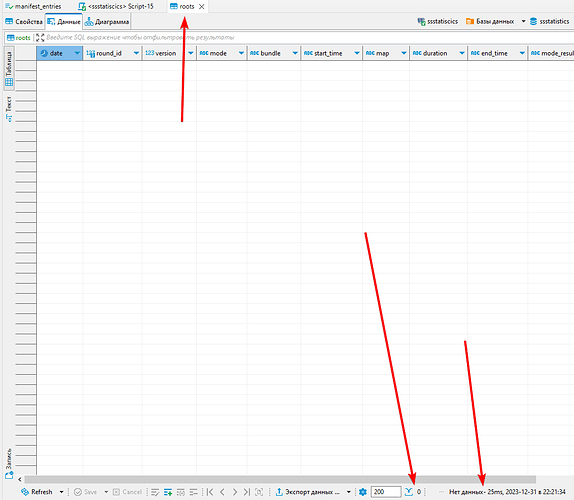
Task: Click the fetch size field showing 200
Action: [386, 492]
